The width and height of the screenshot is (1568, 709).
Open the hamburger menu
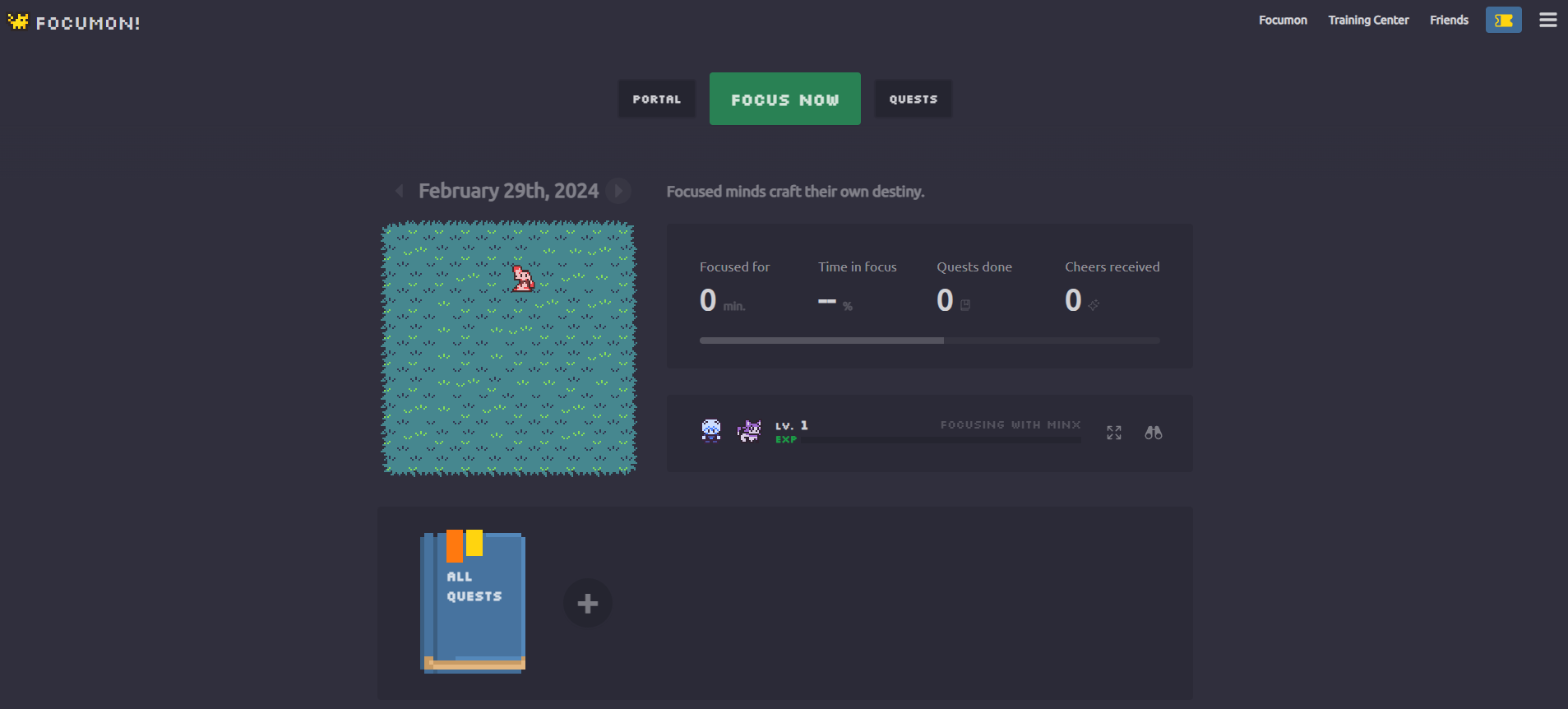click(1547, 20)
